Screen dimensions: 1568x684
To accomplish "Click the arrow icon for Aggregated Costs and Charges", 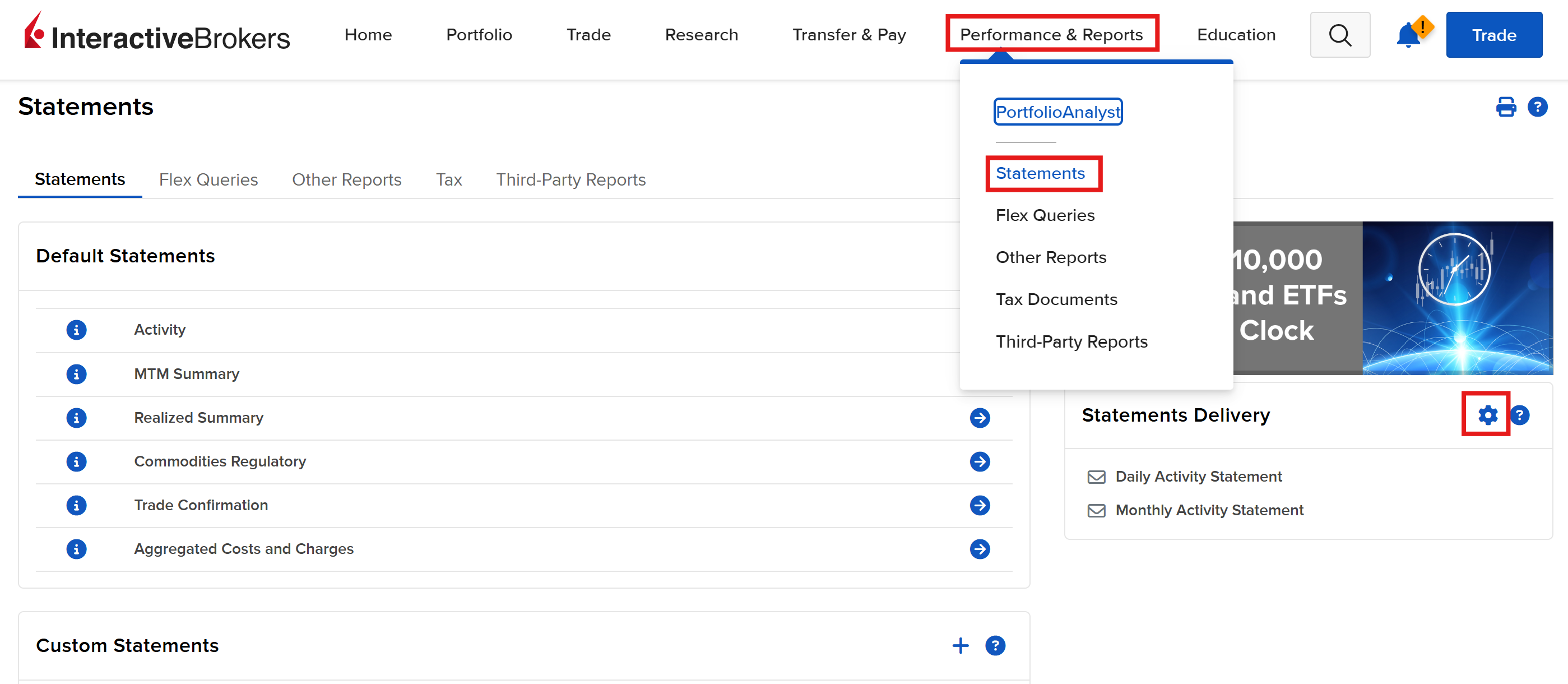I will click(980, 548).
